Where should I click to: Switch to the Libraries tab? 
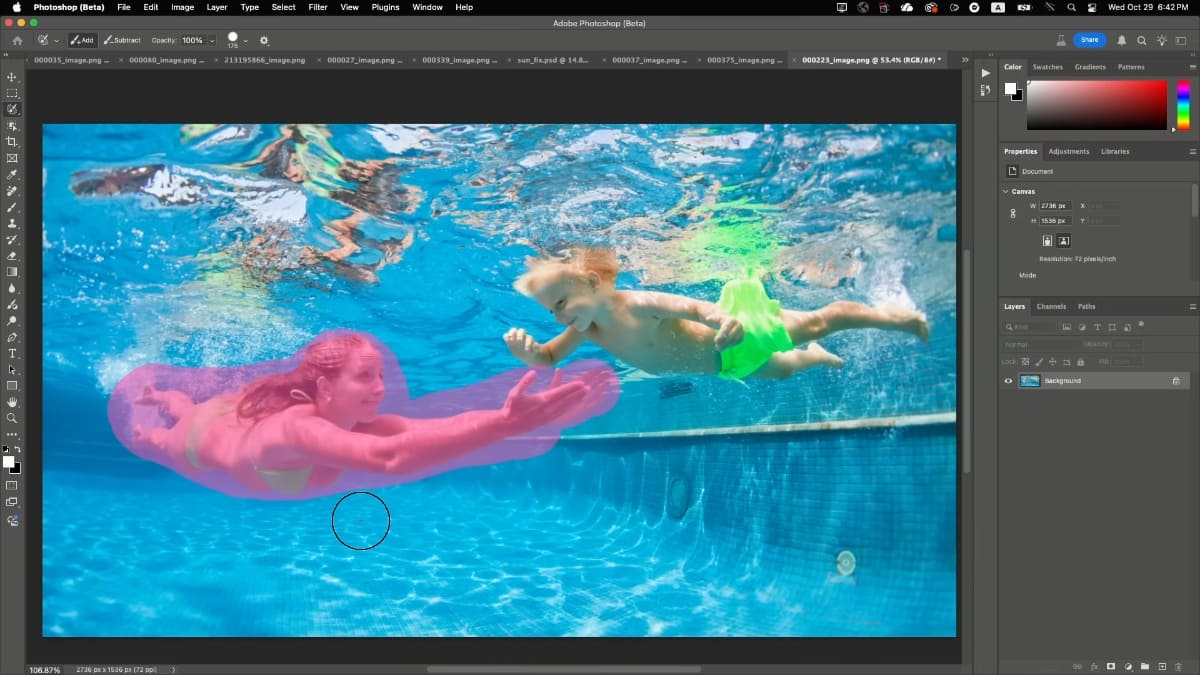click(1115, 151)
